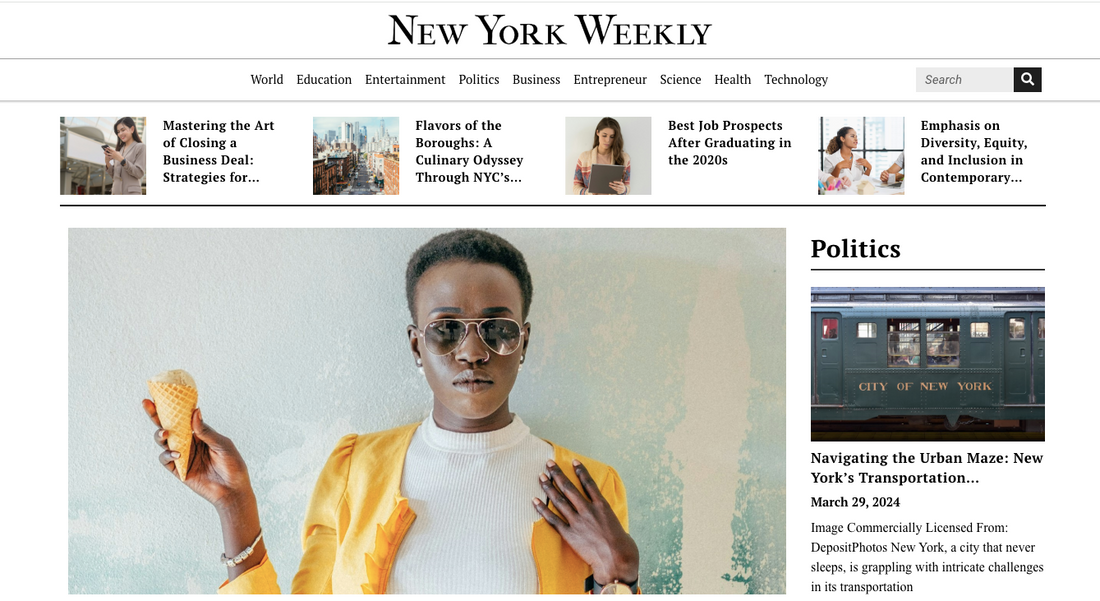Image resolution: width=1100 pixels, height=601 pixels.
Task: Click the NYC street skyline thumbnail
Action: click(356, 156)
